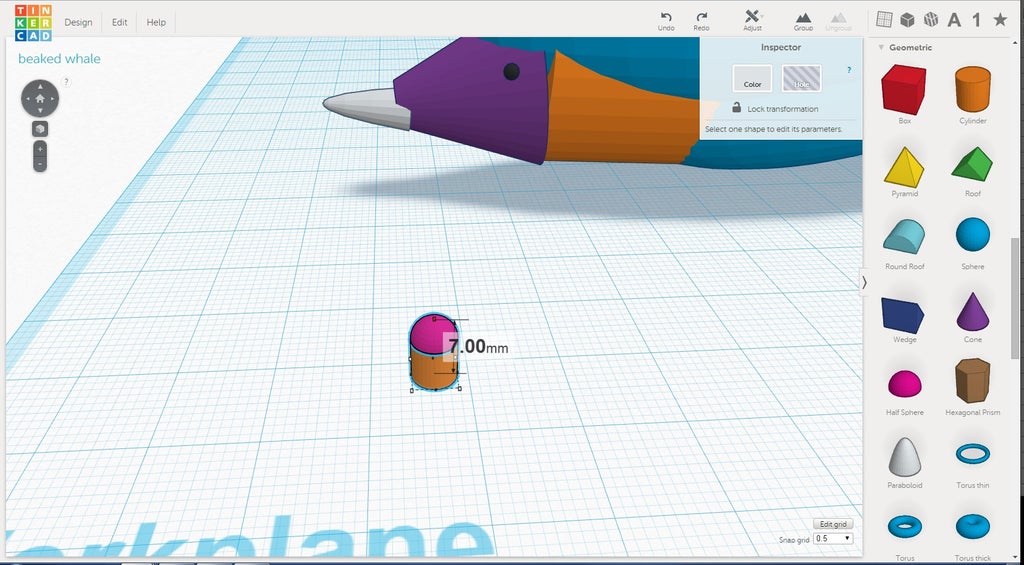Pick the purple Cone shape

(973, 311)
